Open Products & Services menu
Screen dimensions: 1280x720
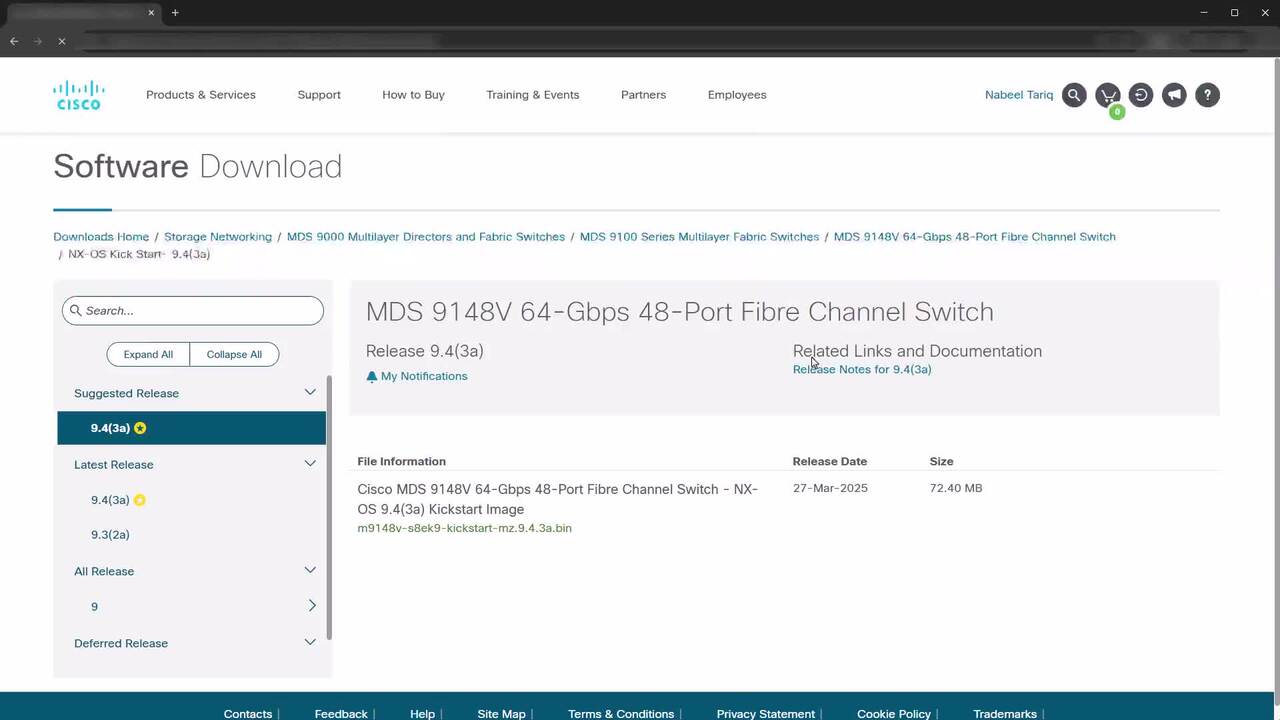(x=201, y=95)
